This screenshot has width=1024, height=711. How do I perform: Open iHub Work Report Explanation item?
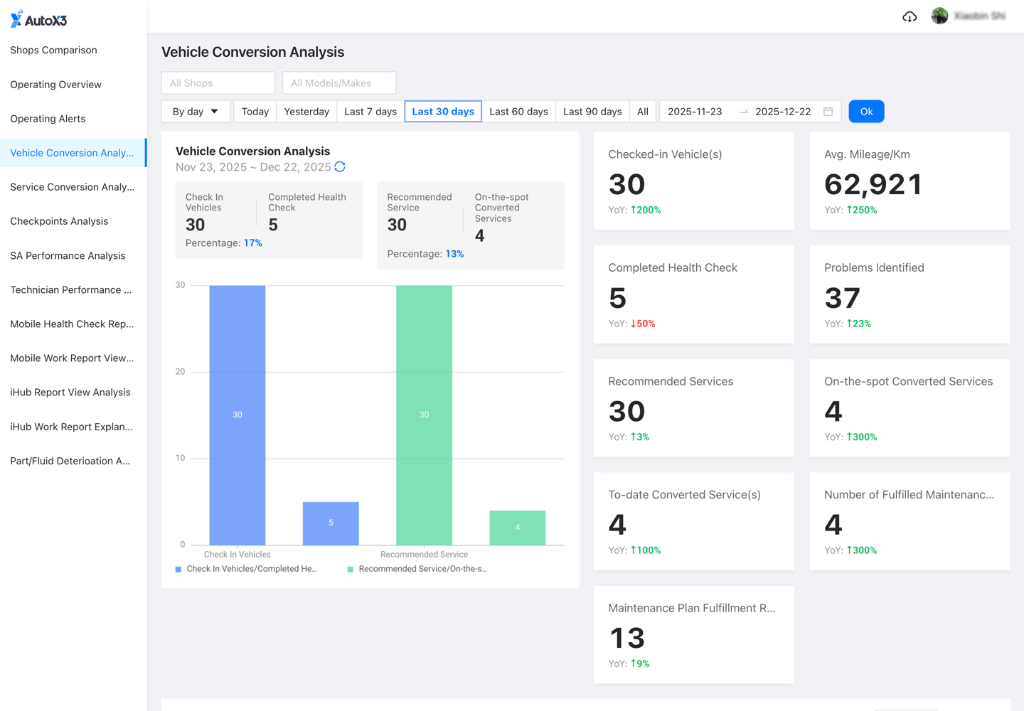pos(73,426)
